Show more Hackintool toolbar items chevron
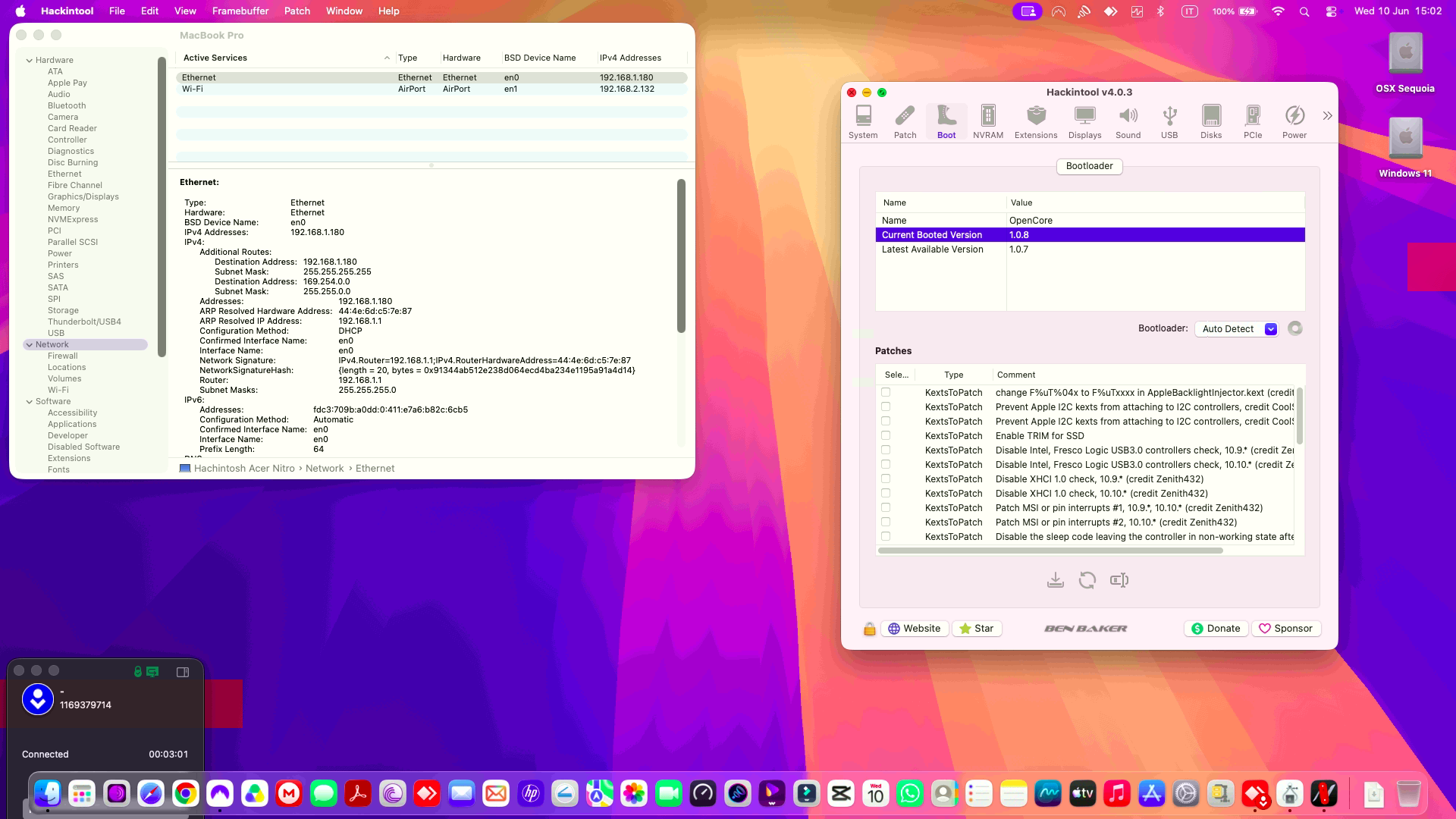This screenshot has width=1456, height=819. pyautogui.click(x=1327, y=116)
